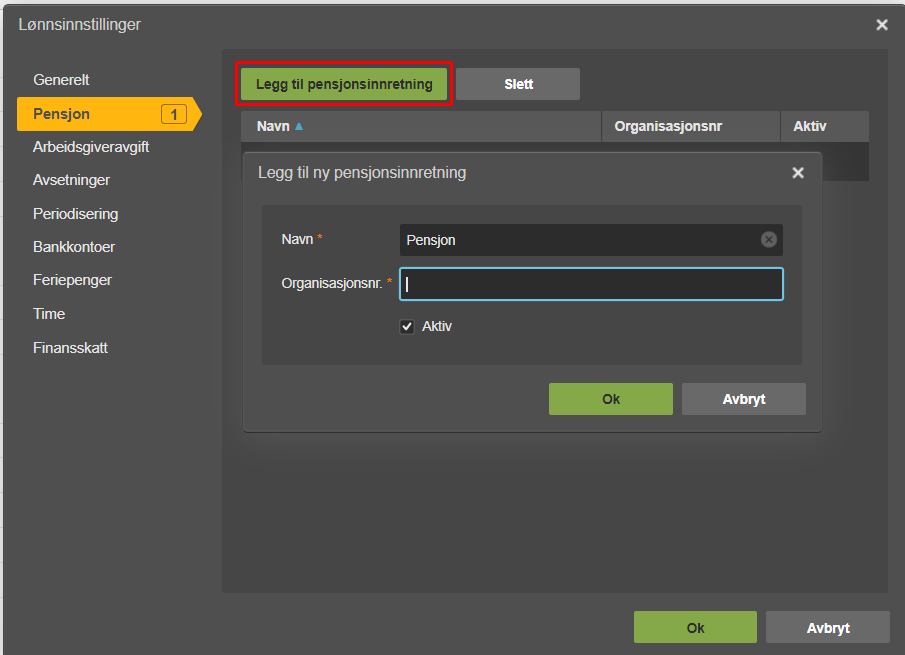Click the Organisasjonsnr column header
905x655 pixels.
click(691, 126)
